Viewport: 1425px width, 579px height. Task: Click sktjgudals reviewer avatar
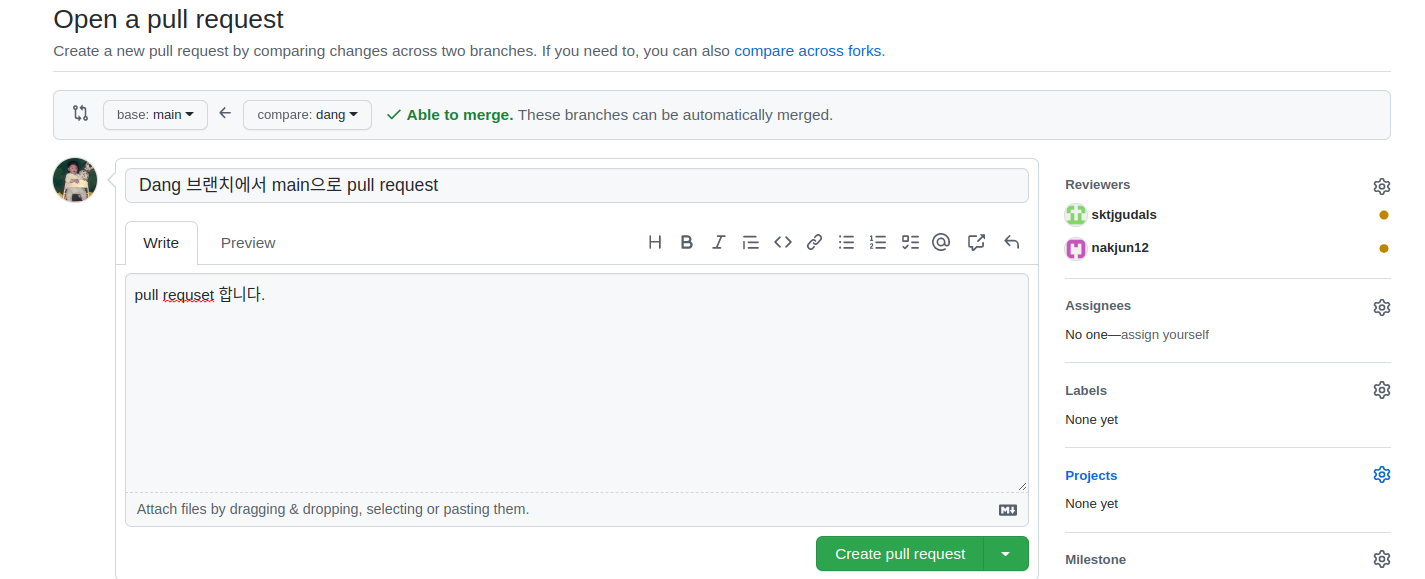coord(1076,214)
